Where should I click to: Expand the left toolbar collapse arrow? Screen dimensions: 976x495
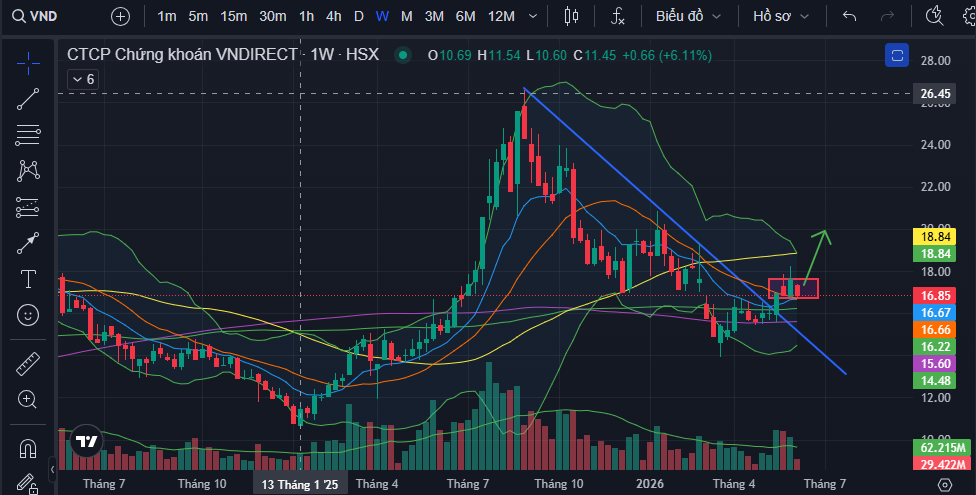click(53, 469)
